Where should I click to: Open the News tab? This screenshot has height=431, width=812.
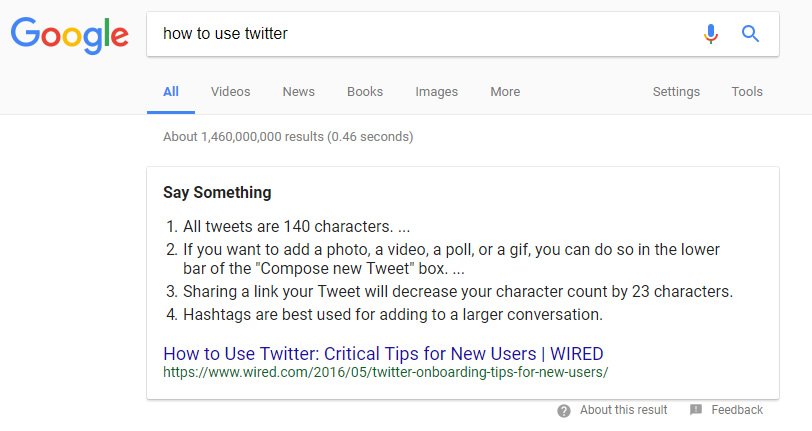[x=298, y=92]
